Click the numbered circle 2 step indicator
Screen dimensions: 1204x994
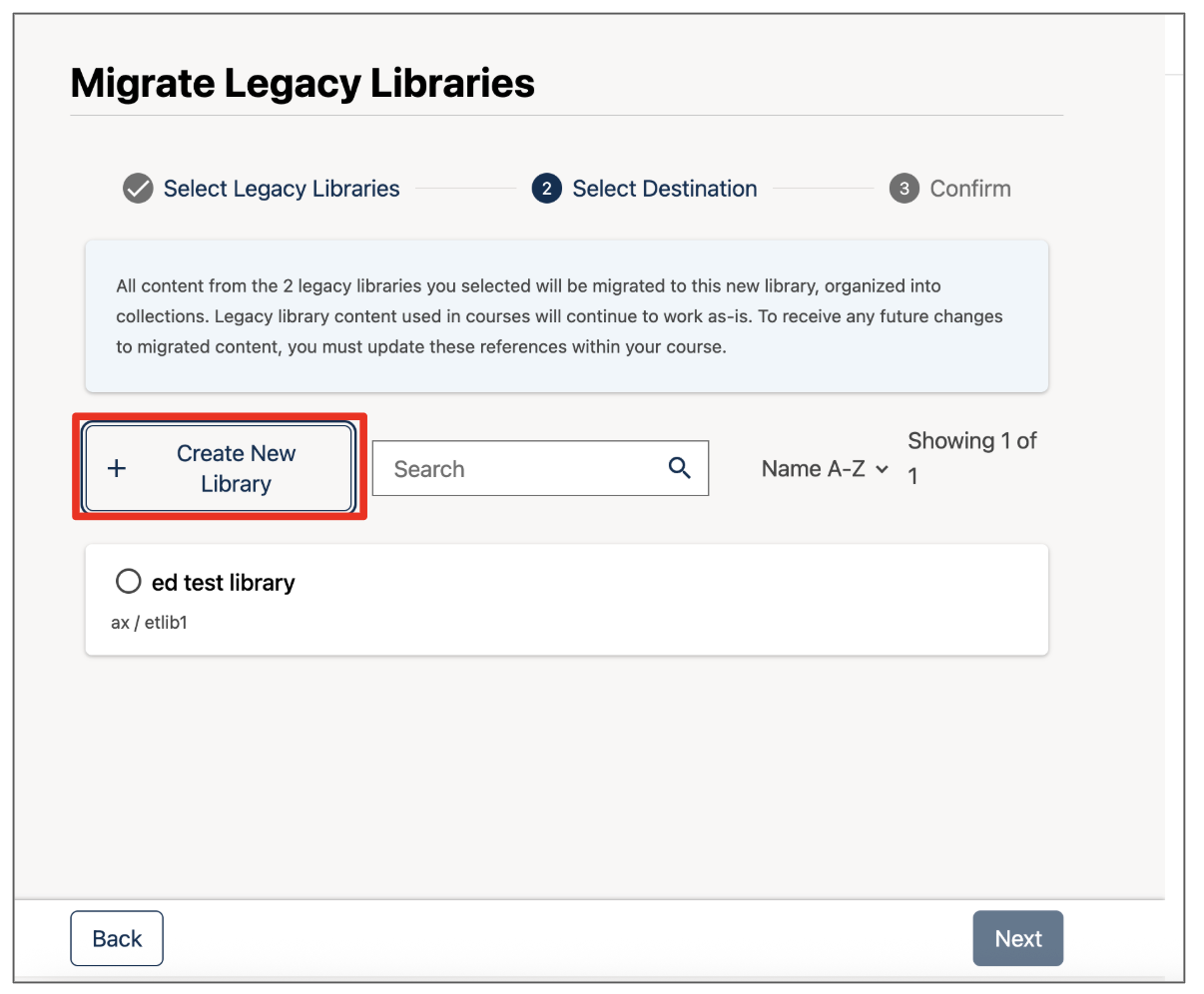click(x=547, y=188)
